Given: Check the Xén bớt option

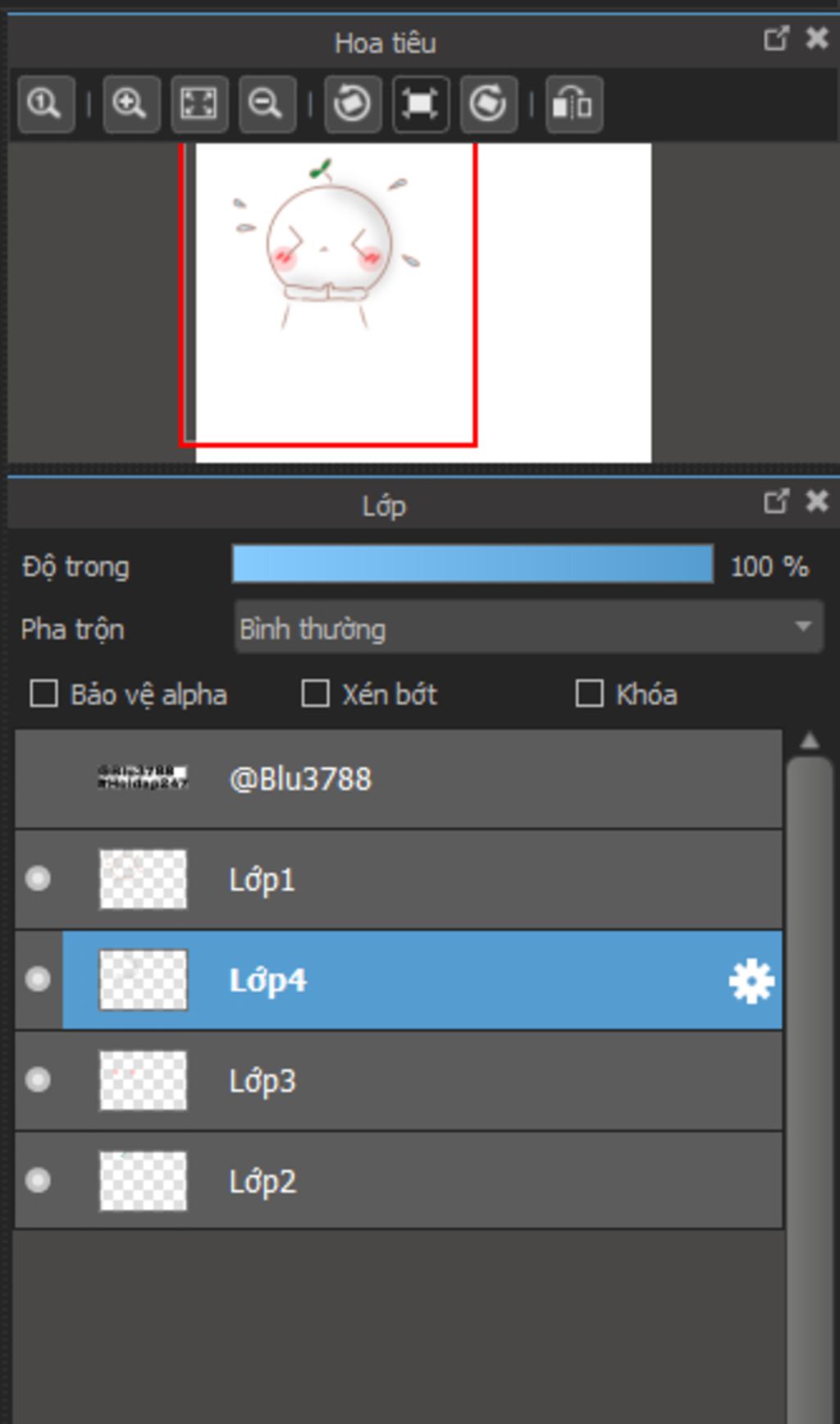Looking at the screenshot, I should pyautogui.click(x=315, y=694).
